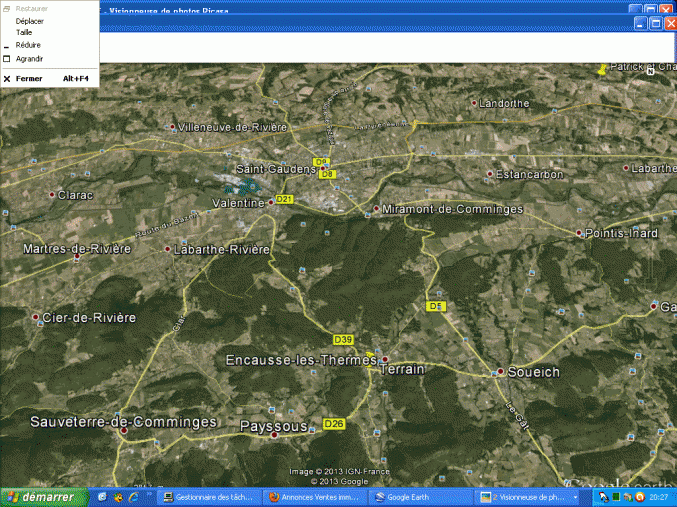Switch to Google Earth taskbar button
The width and height of the screenshot is (677, 507).
pos(421,497)
